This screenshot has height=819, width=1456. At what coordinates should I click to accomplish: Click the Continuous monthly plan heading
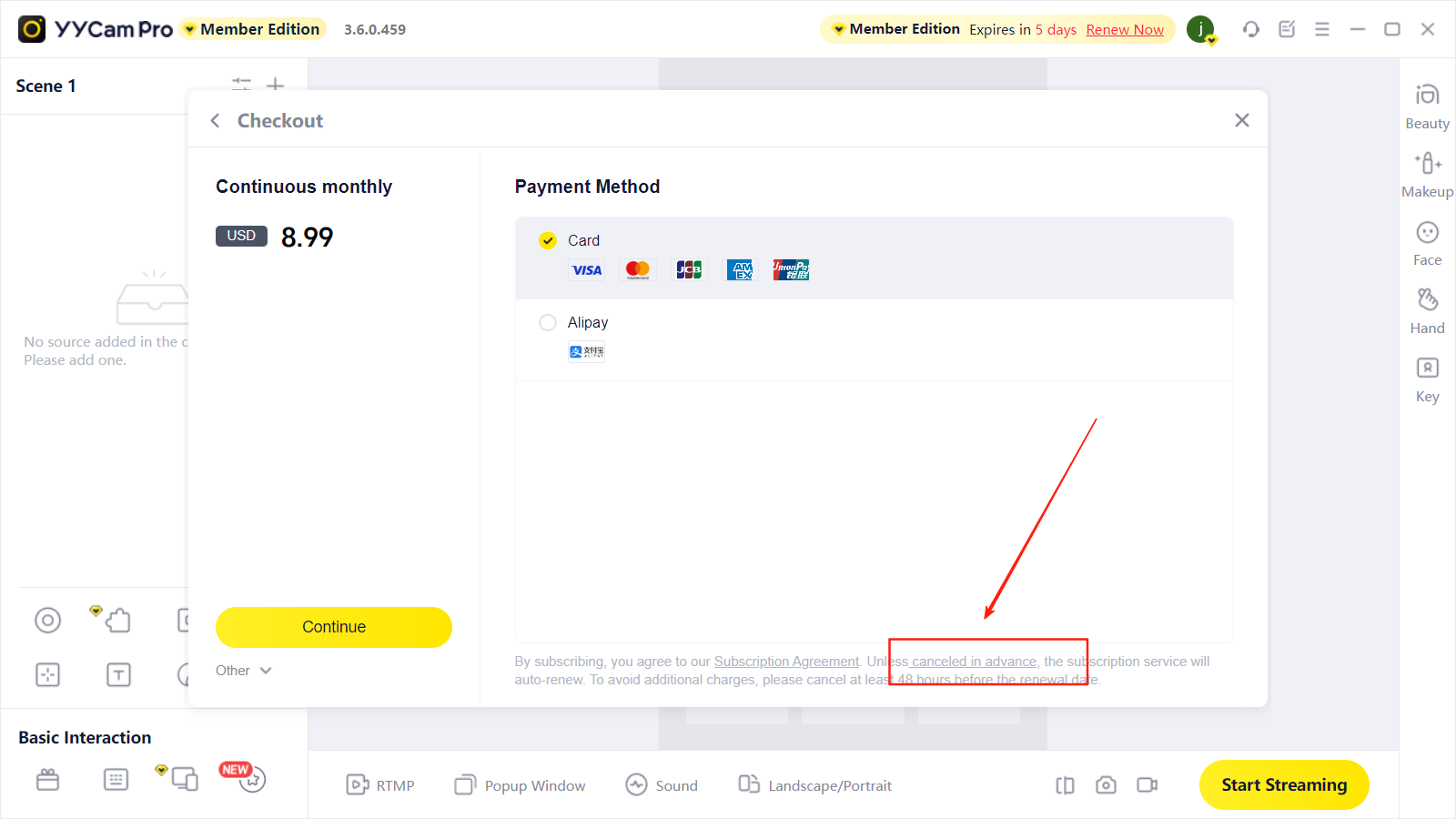tap(304, 187)
